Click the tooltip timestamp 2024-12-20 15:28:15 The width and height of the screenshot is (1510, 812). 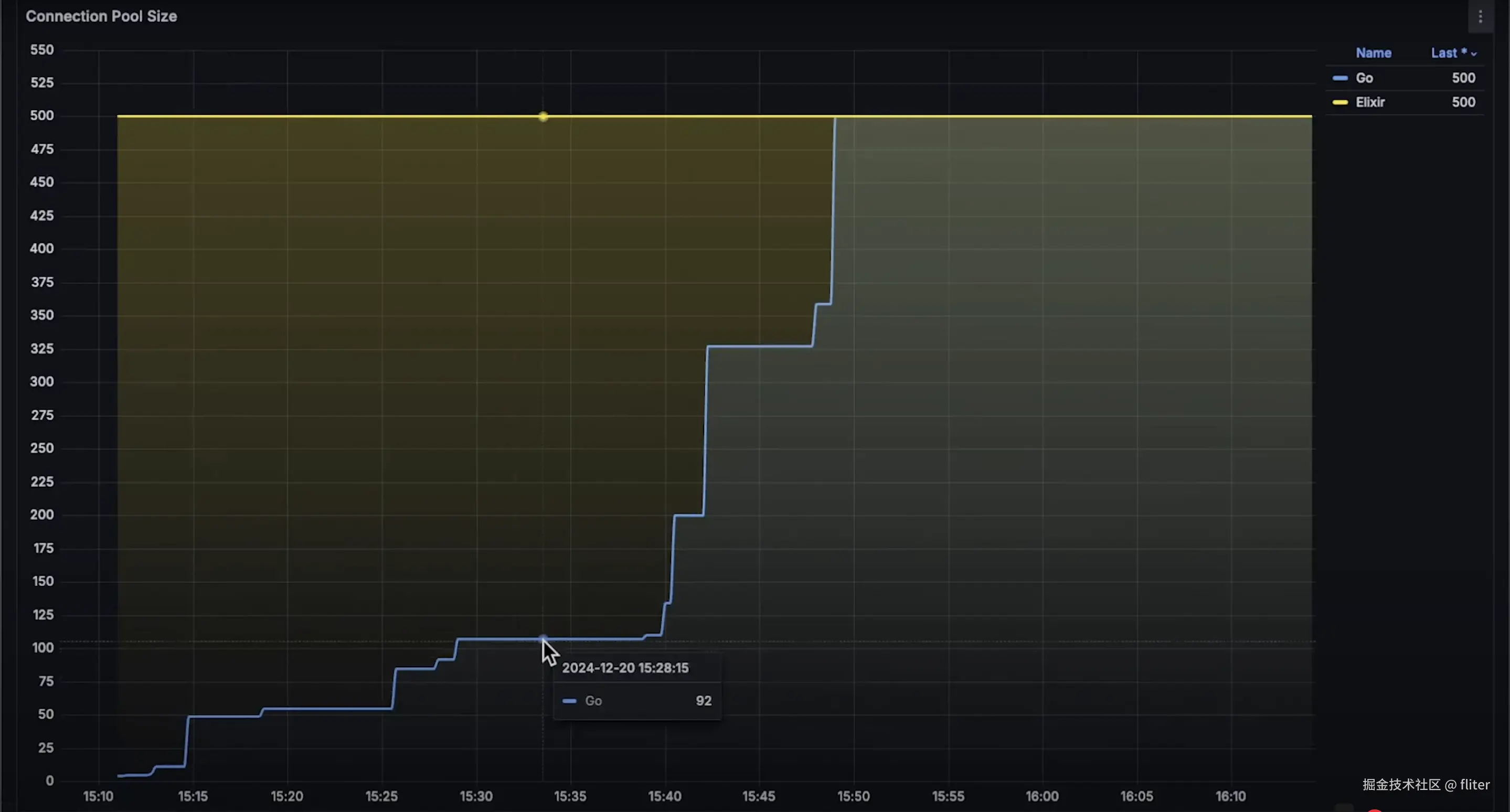(x=625, y=668)
